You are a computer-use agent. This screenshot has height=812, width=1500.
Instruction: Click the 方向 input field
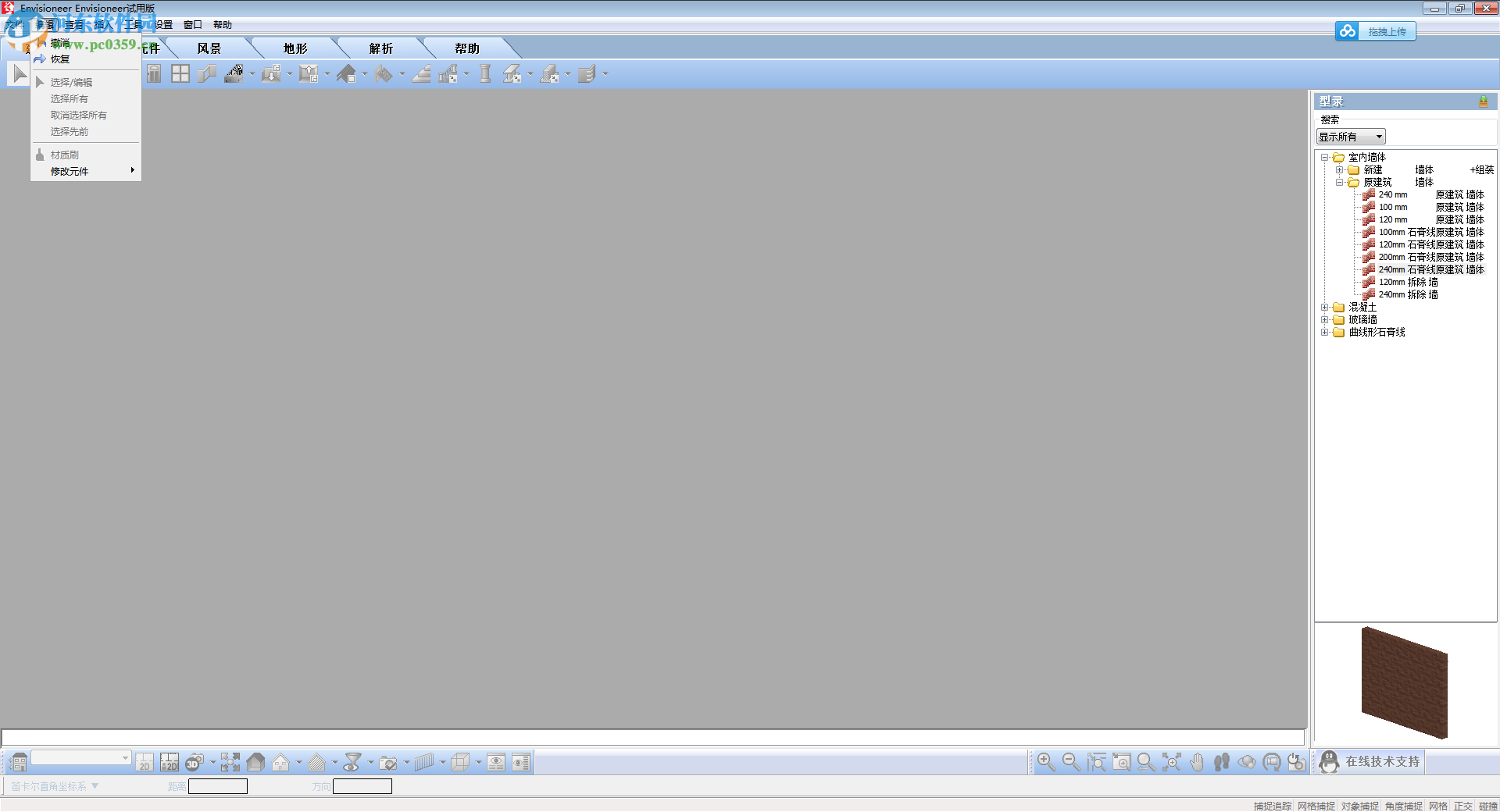tap(362, 786)
